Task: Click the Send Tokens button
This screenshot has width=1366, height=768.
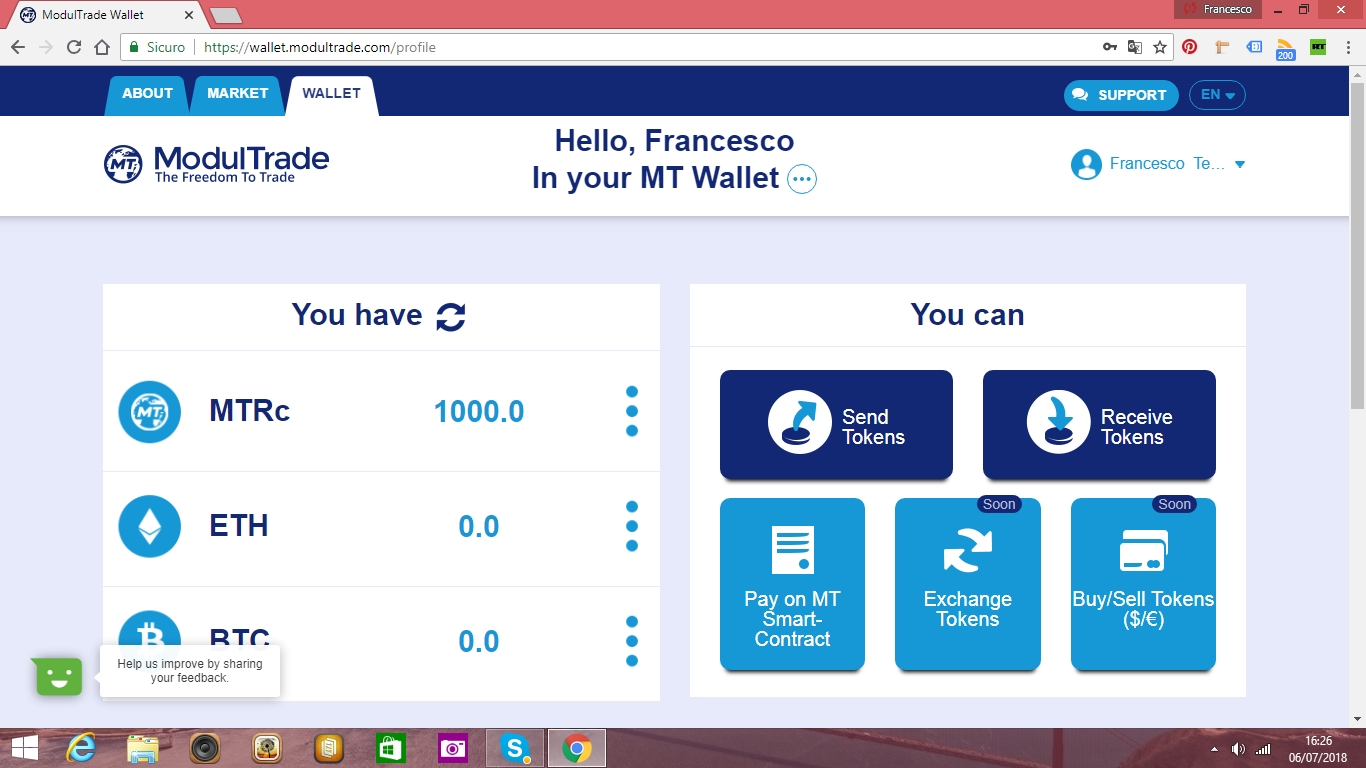Action: point(836,424)
